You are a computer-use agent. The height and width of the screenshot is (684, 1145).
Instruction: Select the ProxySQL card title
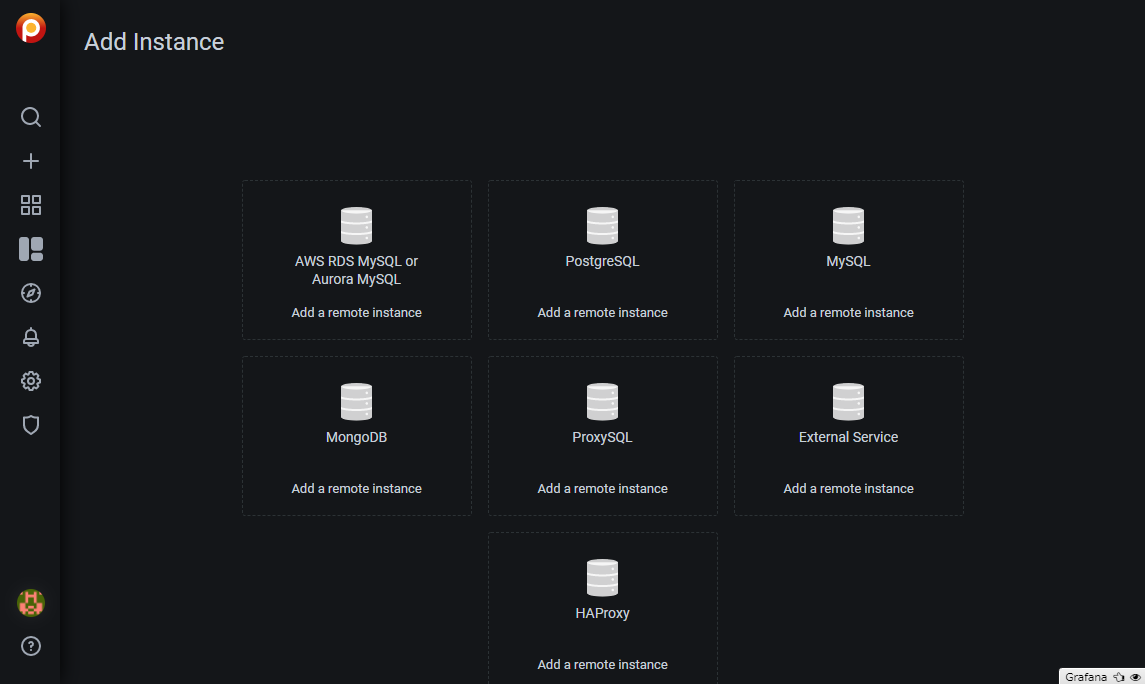click(602, 437)
